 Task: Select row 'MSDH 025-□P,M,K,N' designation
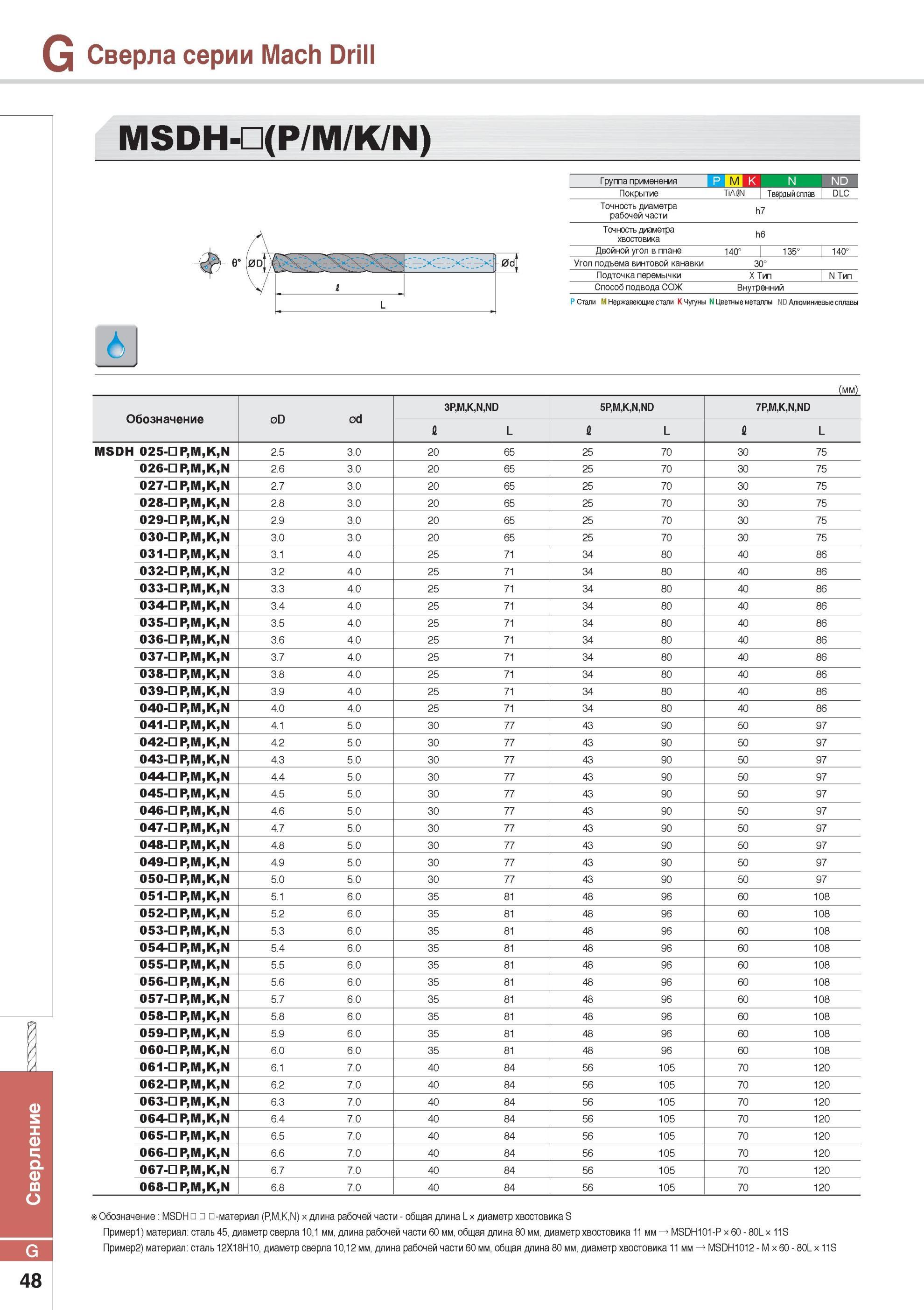point(162,451)
